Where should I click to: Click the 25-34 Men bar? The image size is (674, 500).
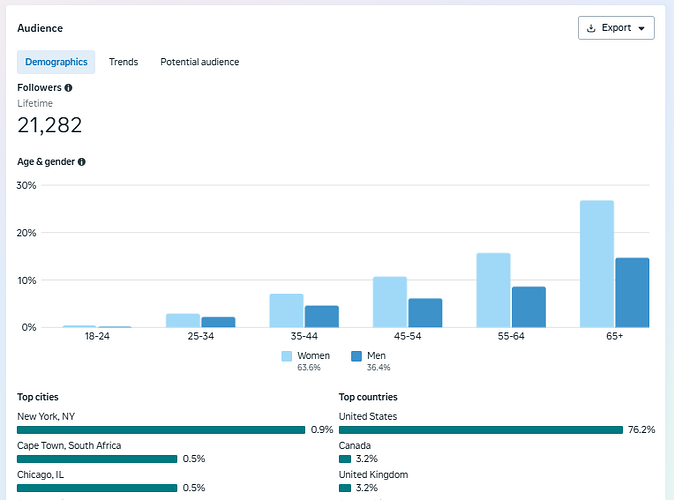[218, 322]
